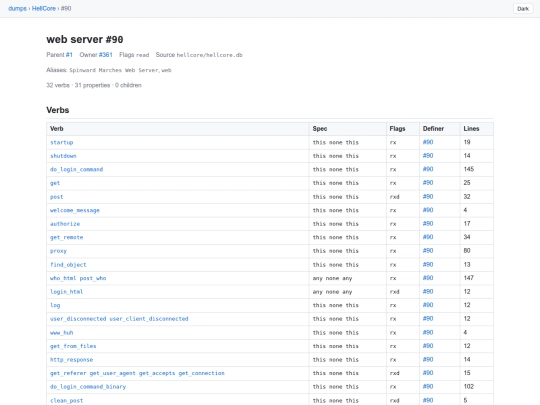Click lines value 102 in do_login_command_binary row
This screenshot has height=405, width=540.
point(469,386)
